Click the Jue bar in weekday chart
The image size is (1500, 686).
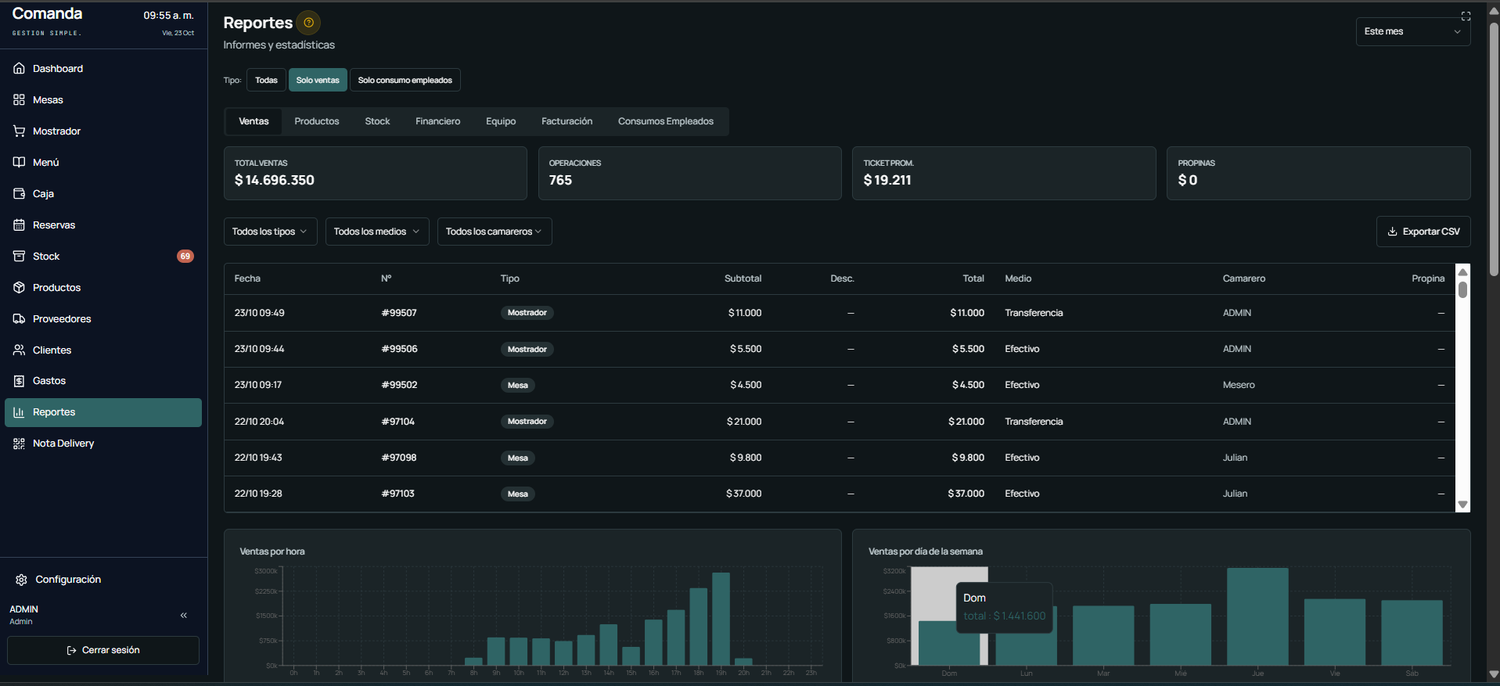(1257, 616)
